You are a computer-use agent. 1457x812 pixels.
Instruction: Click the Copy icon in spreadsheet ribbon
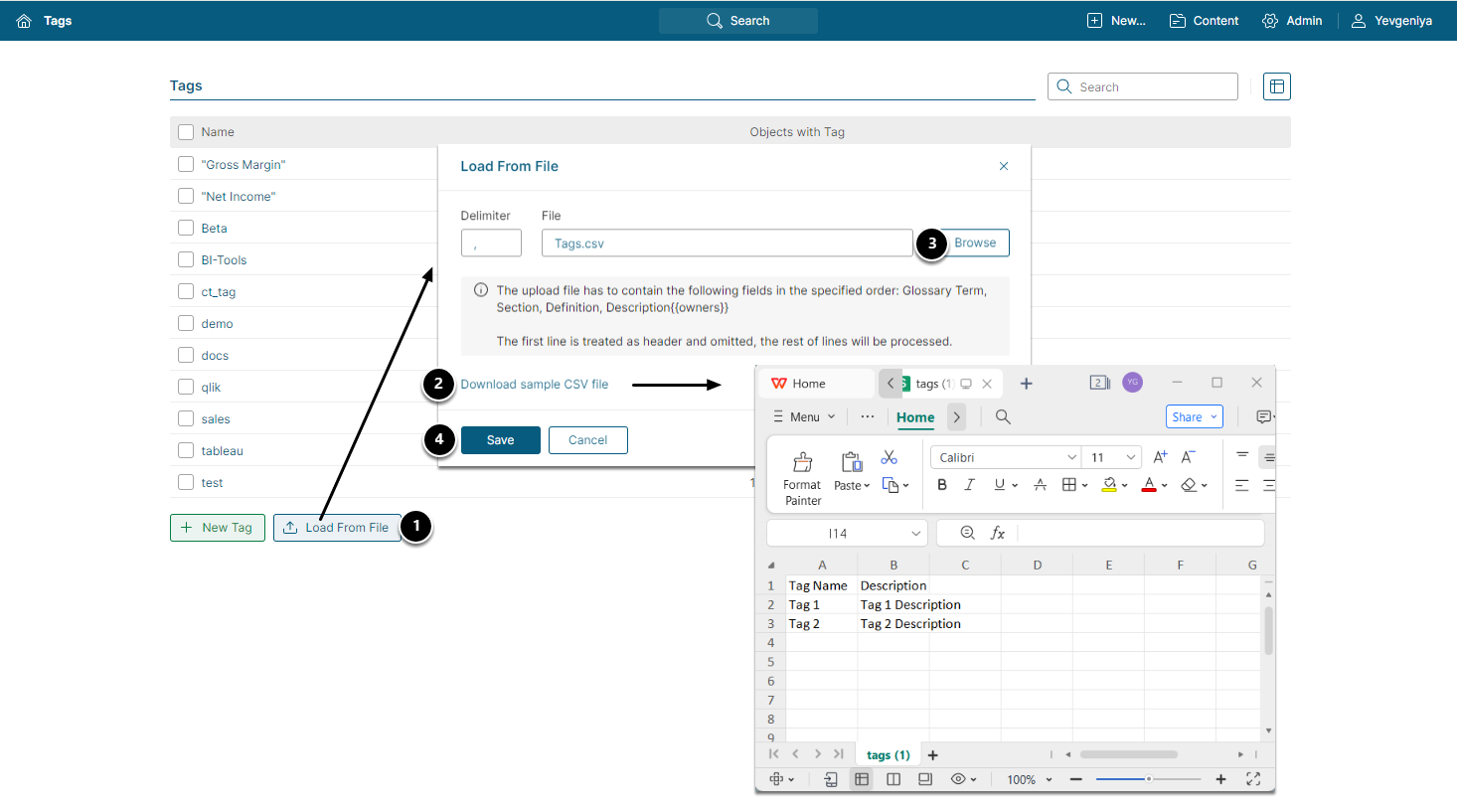tap(890, 485)
